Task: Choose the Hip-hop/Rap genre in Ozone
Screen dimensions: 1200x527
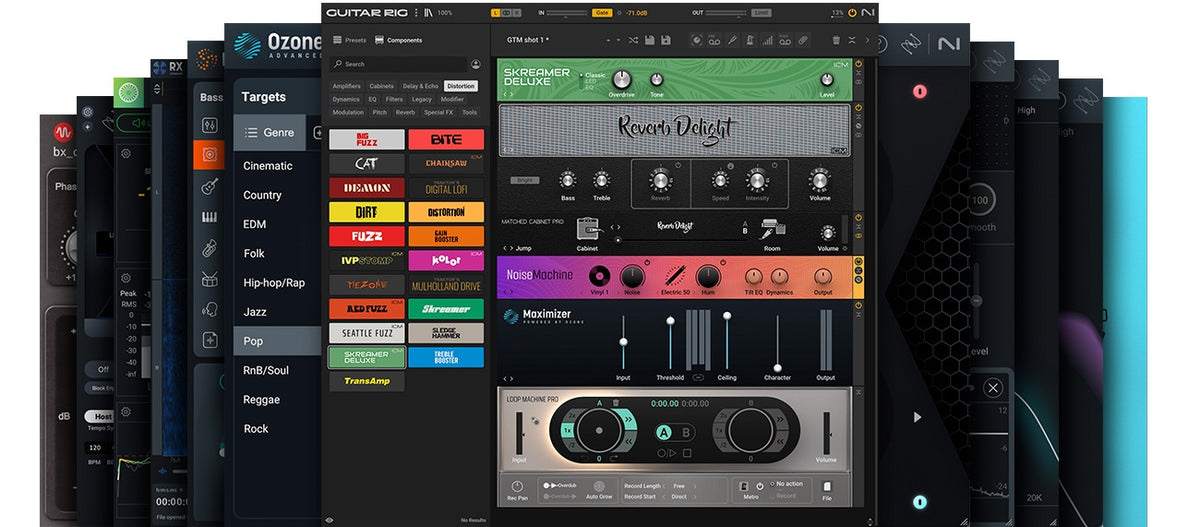Action: tap(274, 283)
